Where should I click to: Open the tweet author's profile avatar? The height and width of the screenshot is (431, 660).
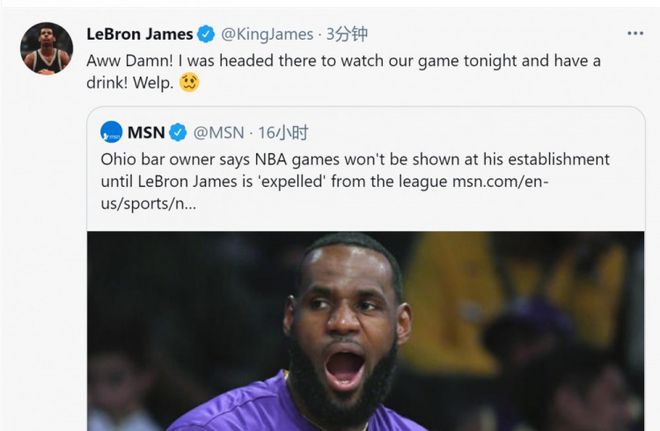click(x=46, y=48)
